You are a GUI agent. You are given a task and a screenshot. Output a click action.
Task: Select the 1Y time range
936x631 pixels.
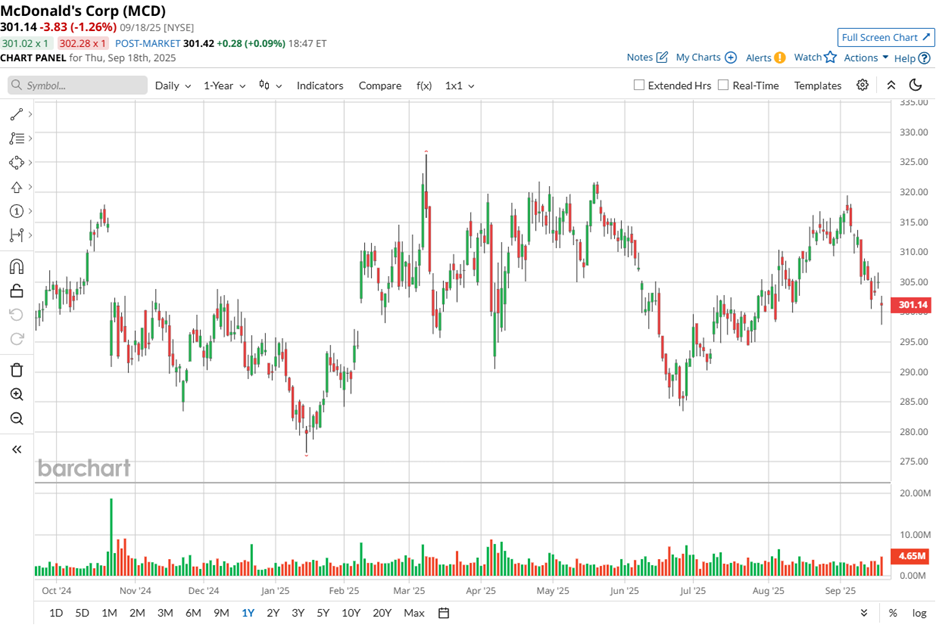coord(248,613)
